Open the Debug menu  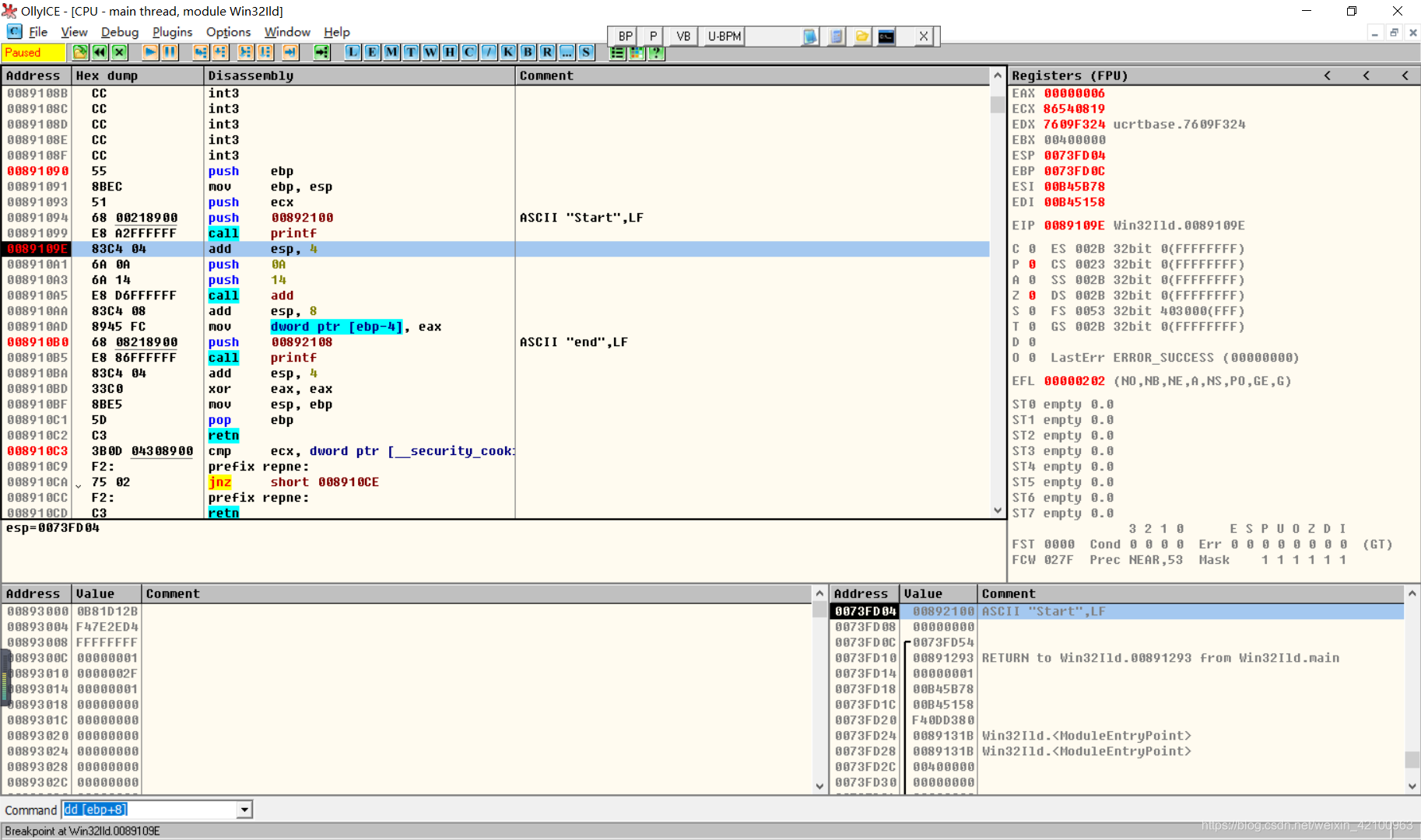(120, 32)
